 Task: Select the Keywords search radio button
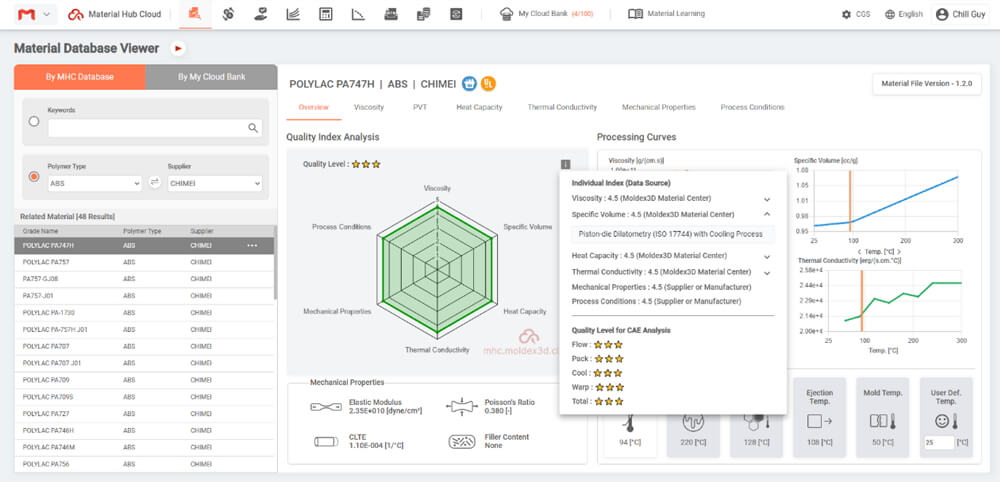pyautogui.click(x=34, y=121)
